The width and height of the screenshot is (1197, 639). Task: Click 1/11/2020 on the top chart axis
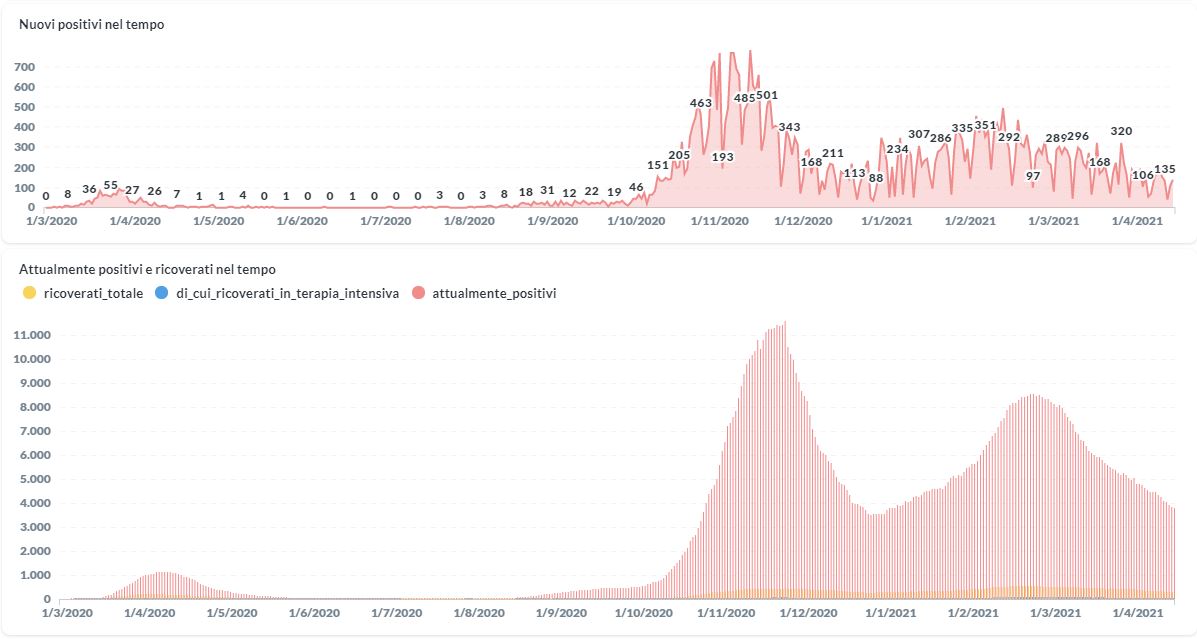720,220
